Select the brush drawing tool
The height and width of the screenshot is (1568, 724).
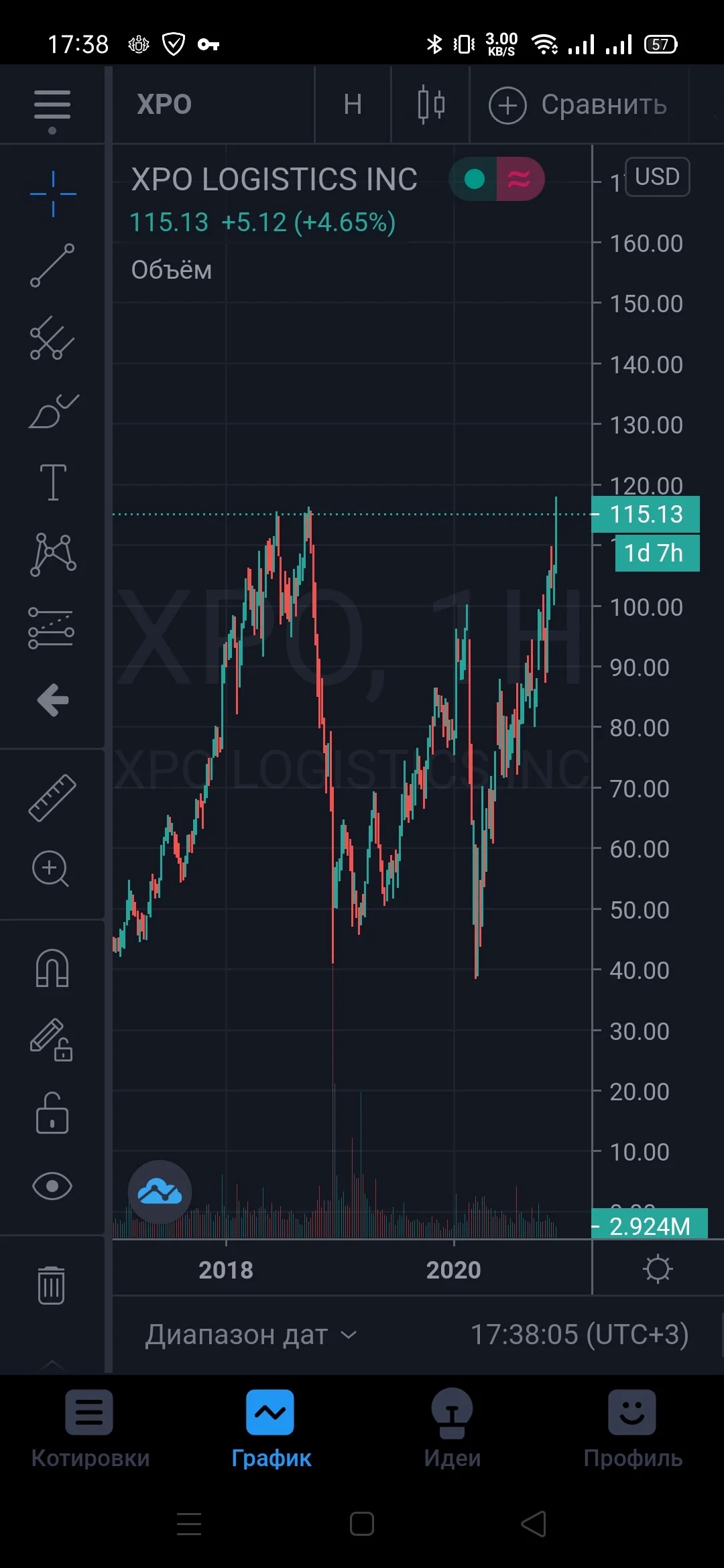click(x=54, y=411)
